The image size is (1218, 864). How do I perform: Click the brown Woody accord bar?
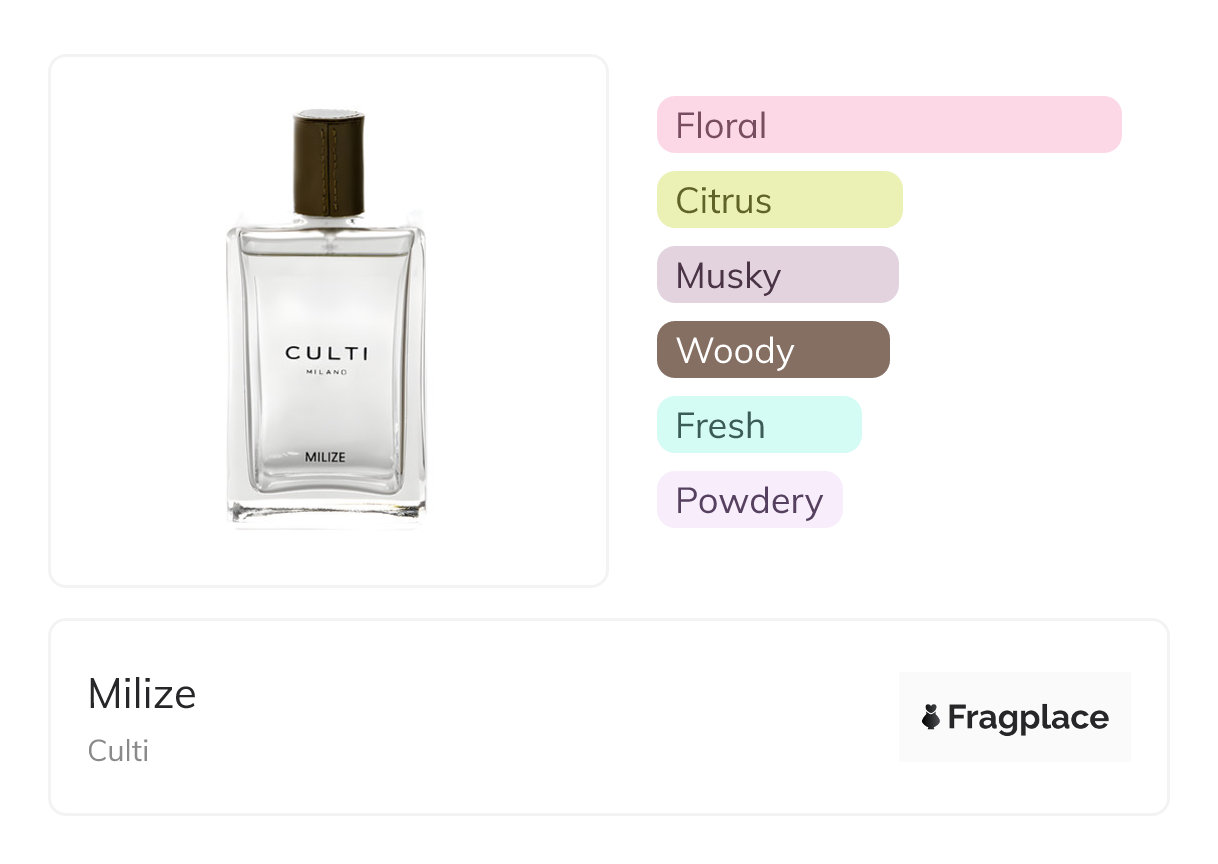pyautogui.click(x=772, y=350)
